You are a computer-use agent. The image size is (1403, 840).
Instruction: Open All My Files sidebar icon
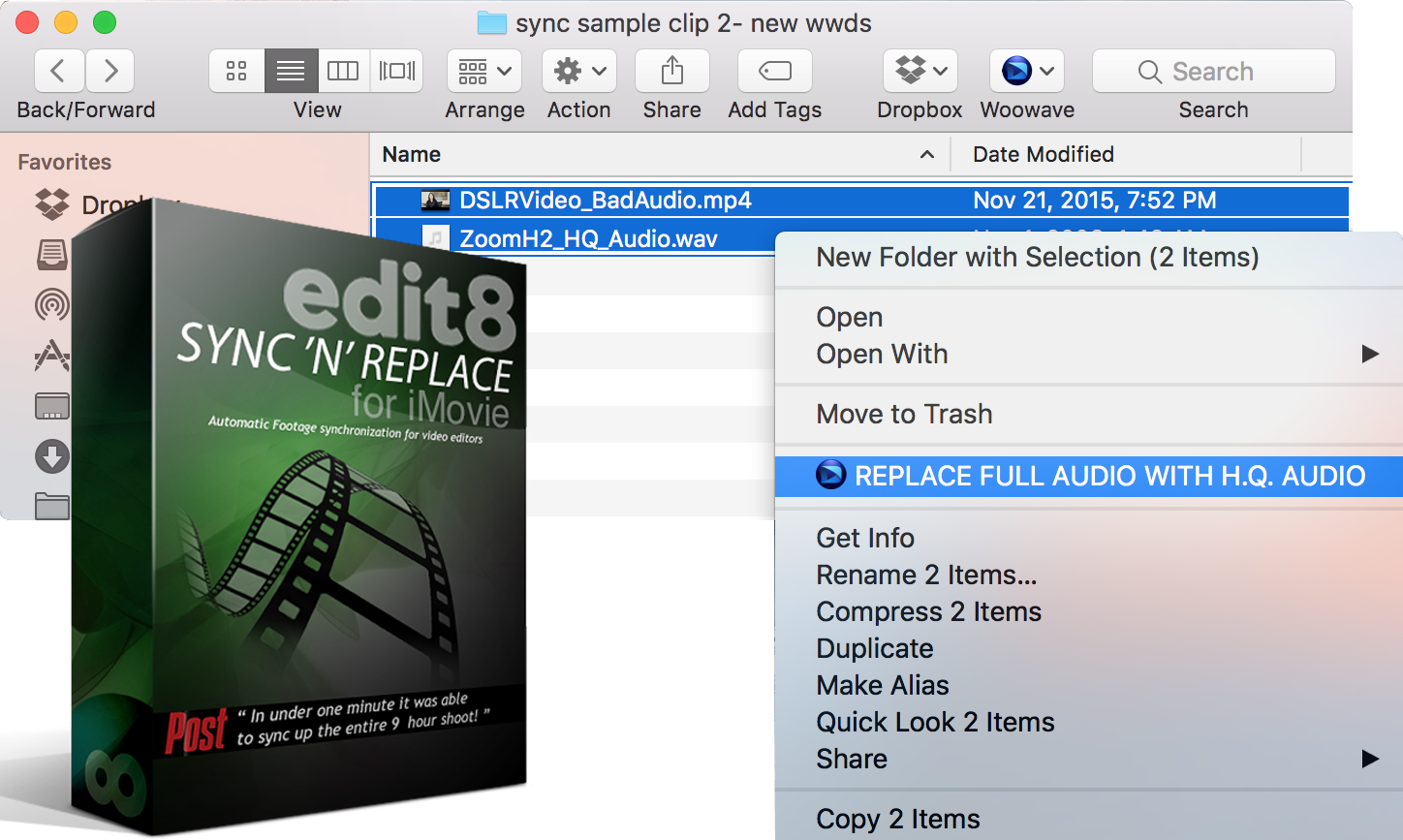pos(52,255)
